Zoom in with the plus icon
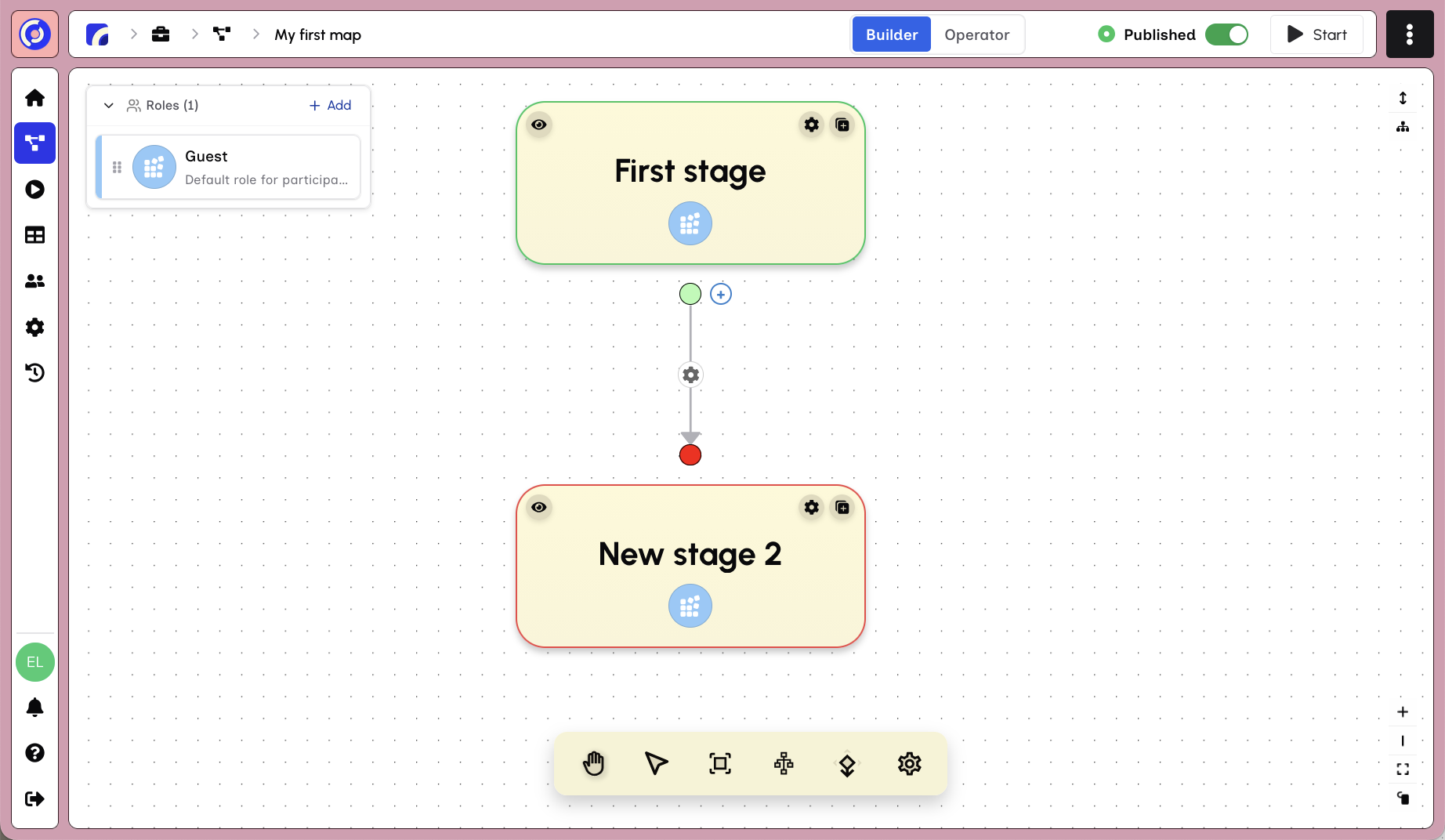1445x840 pixels. pyautogui.click(x=1403, y=711)
